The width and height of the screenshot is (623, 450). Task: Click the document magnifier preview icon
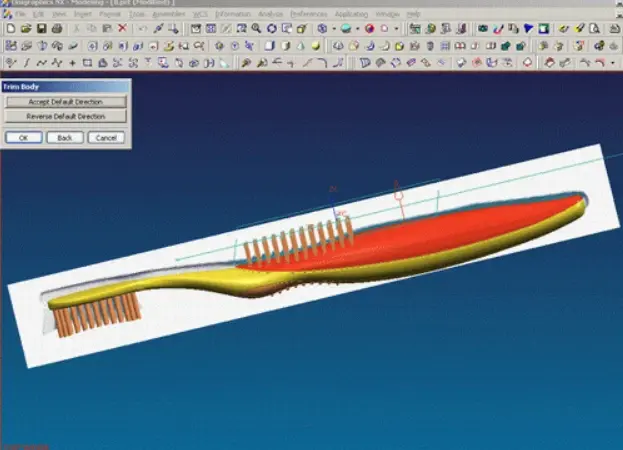pyautogui.click(x=594, y=28)
